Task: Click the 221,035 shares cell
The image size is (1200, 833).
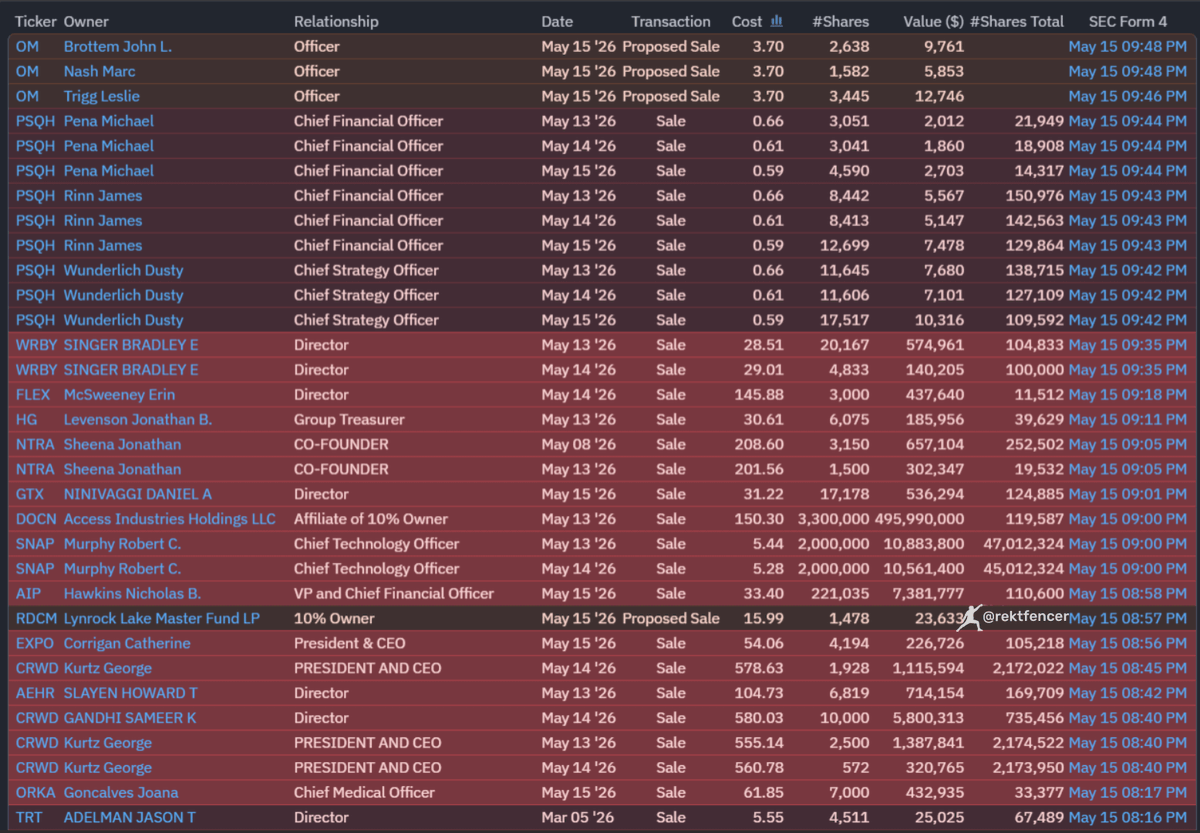Action: click(x=843, y=593)
